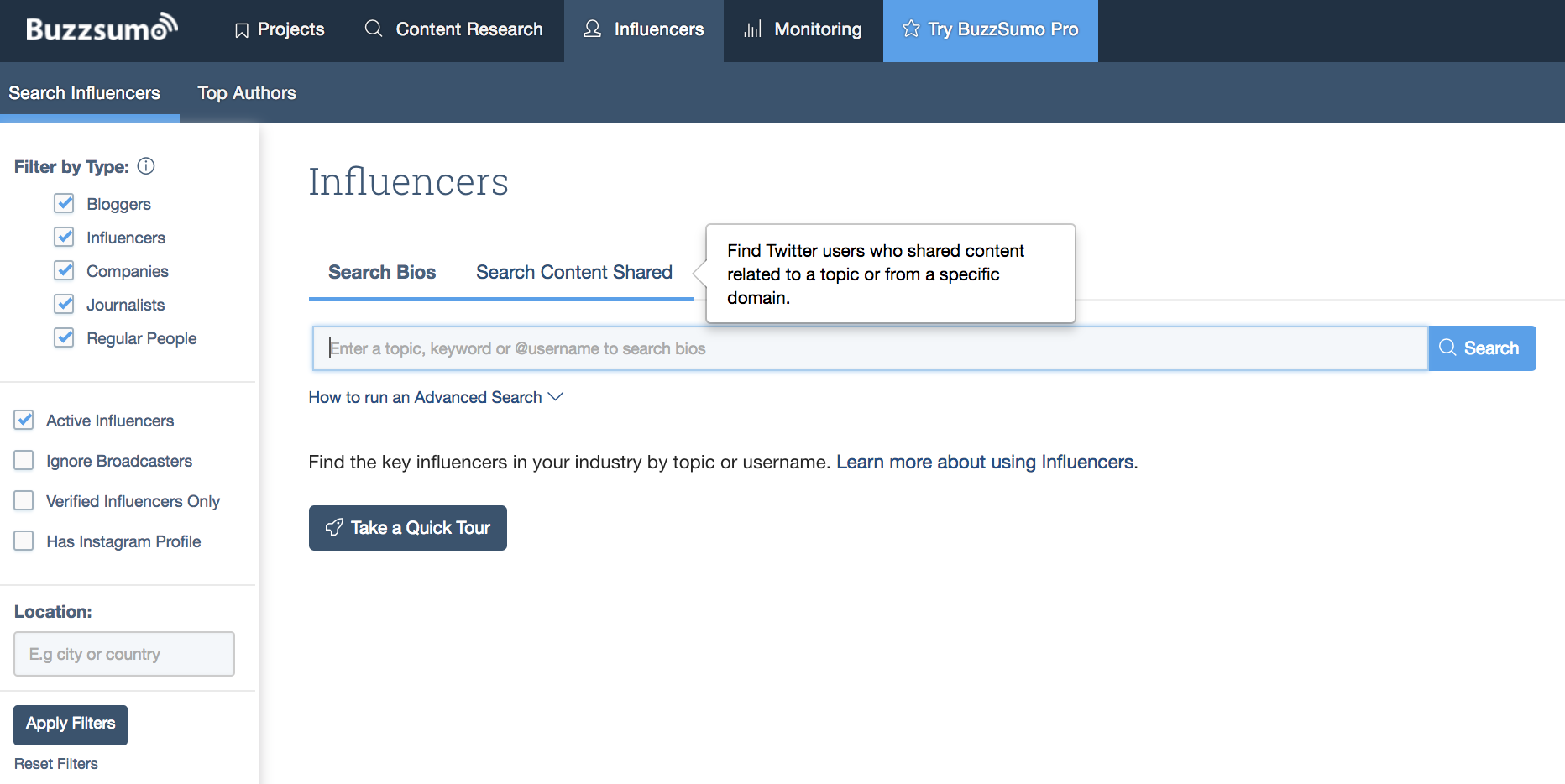Click the Influencers page heading

tap(409, 181)
